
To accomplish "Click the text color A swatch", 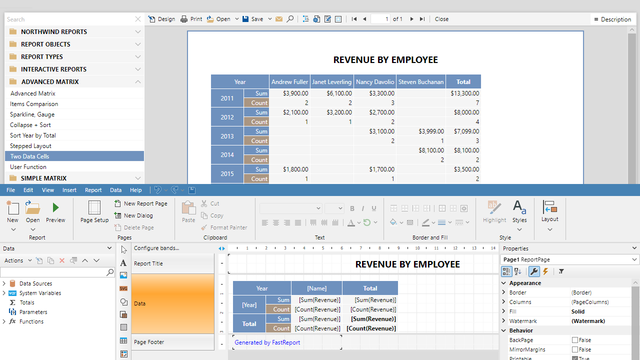I will (351, 222).
